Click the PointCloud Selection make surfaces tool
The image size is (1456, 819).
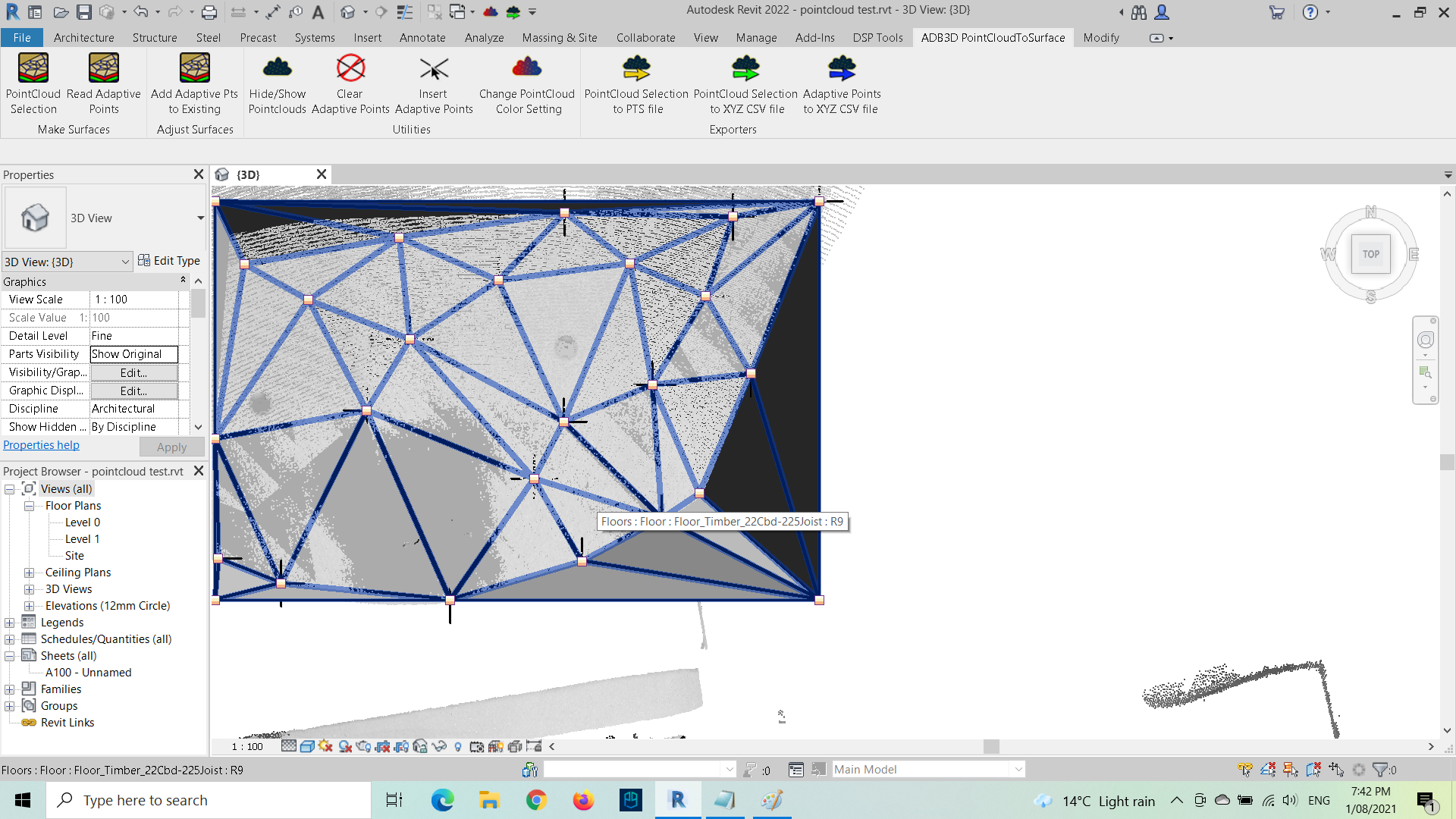[33, 83]
